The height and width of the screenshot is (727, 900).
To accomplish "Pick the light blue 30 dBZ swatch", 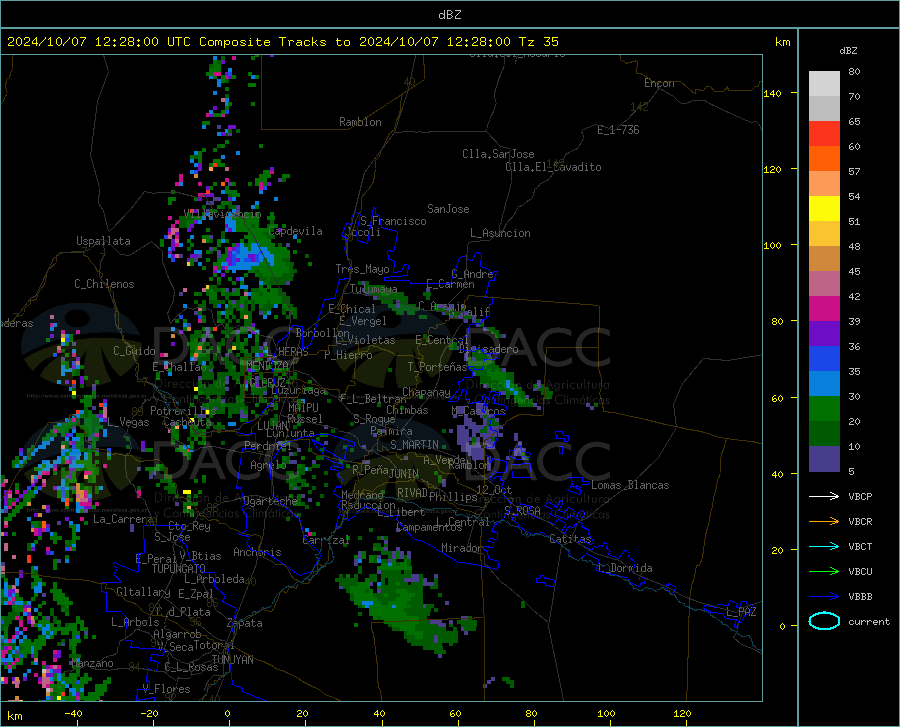I will (x=824, y=384).
